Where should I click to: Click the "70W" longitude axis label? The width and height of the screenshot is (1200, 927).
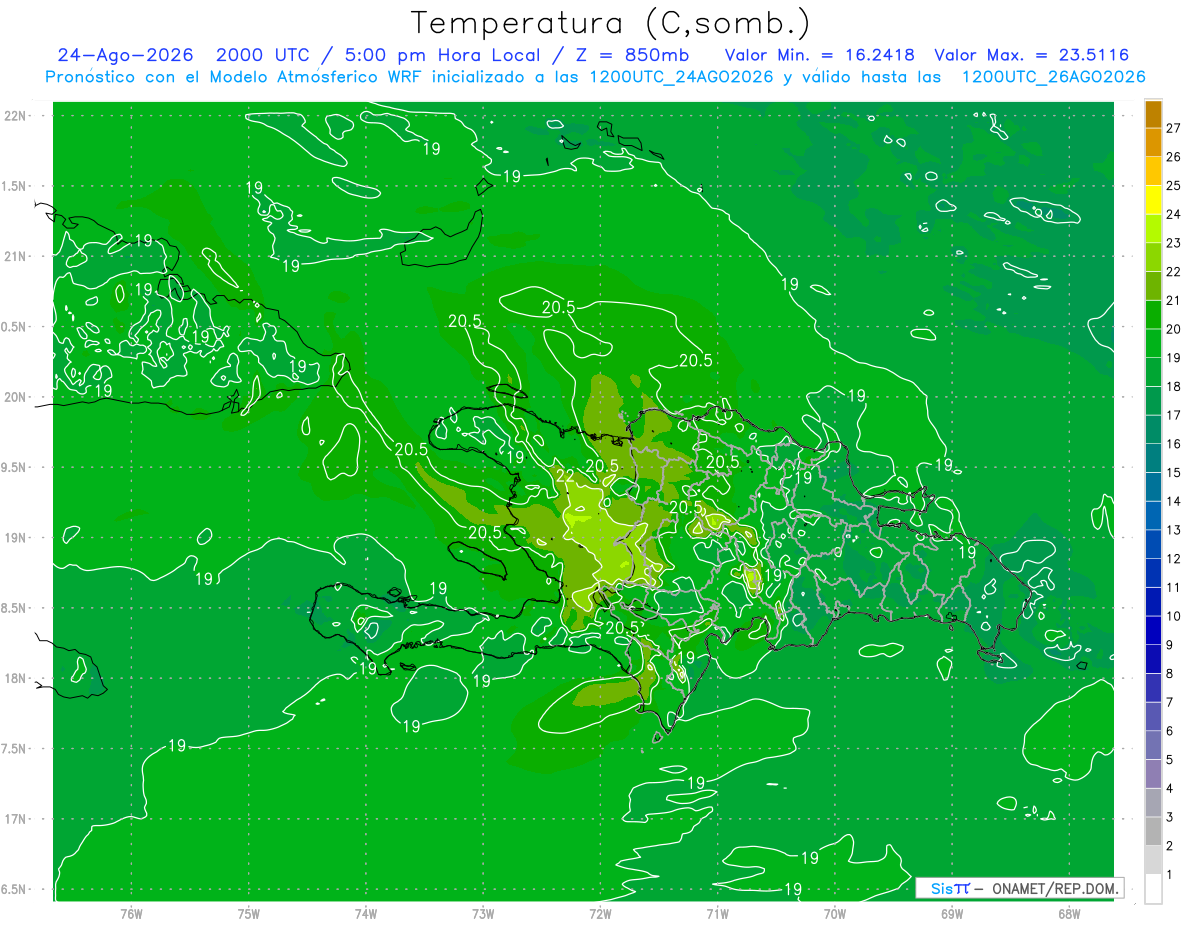click(x=835, y=913)
